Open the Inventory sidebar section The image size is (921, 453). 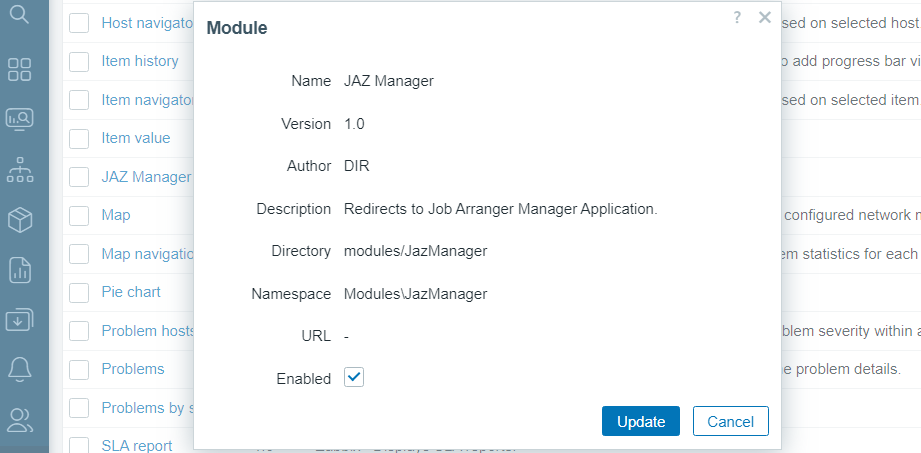[x=20, y=219]
